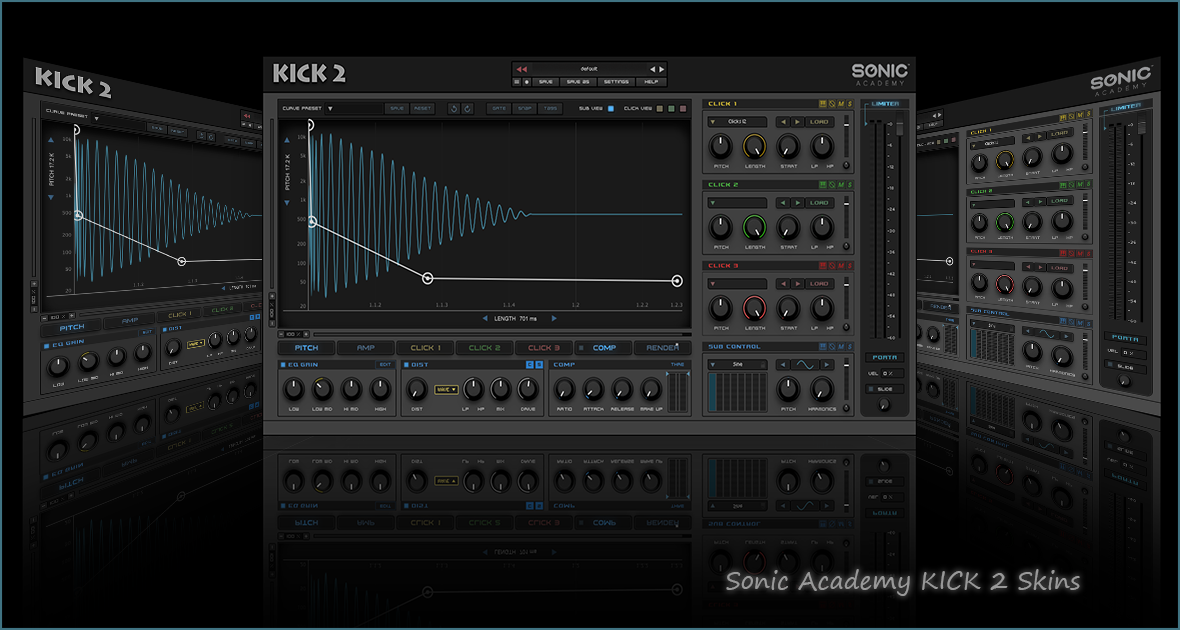Switch to CLICK 3 tab
Viewport: 1180px width, 630px height.
pyautogui.click(x=544, y=348)
